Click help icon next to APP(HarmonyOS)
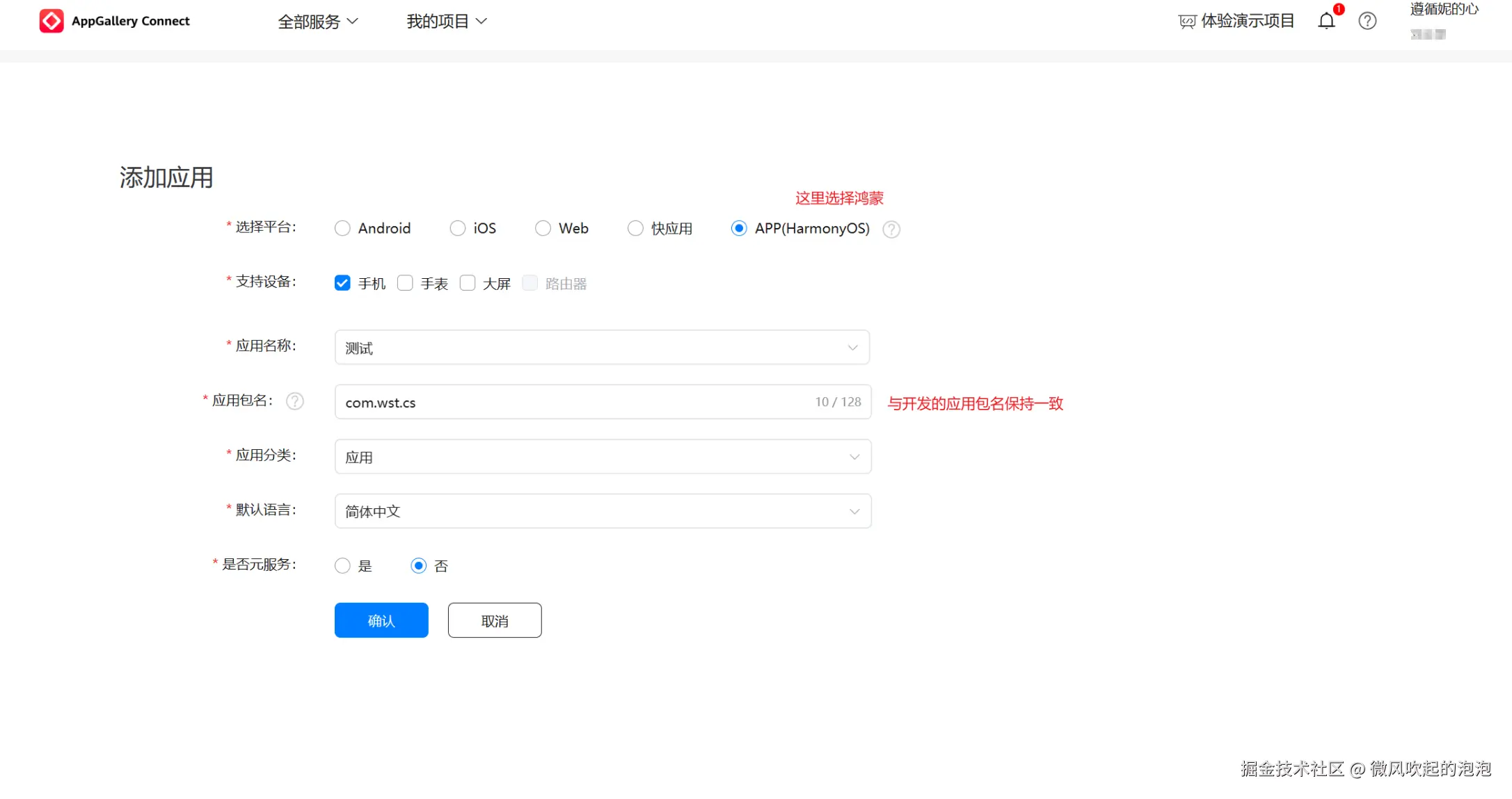1512x799 pixels. [891, 229]
